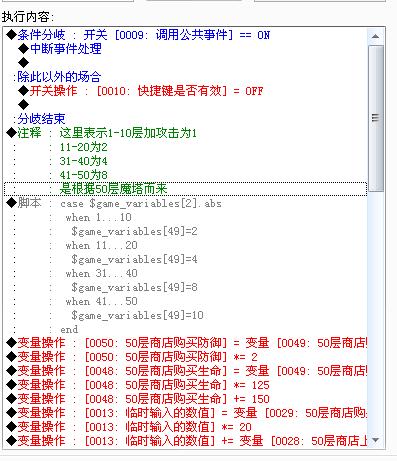The height and width of the screenshot is (461, 397).
Task: Select script line $game_variables[49]=2
Action: tap(186, 231)
